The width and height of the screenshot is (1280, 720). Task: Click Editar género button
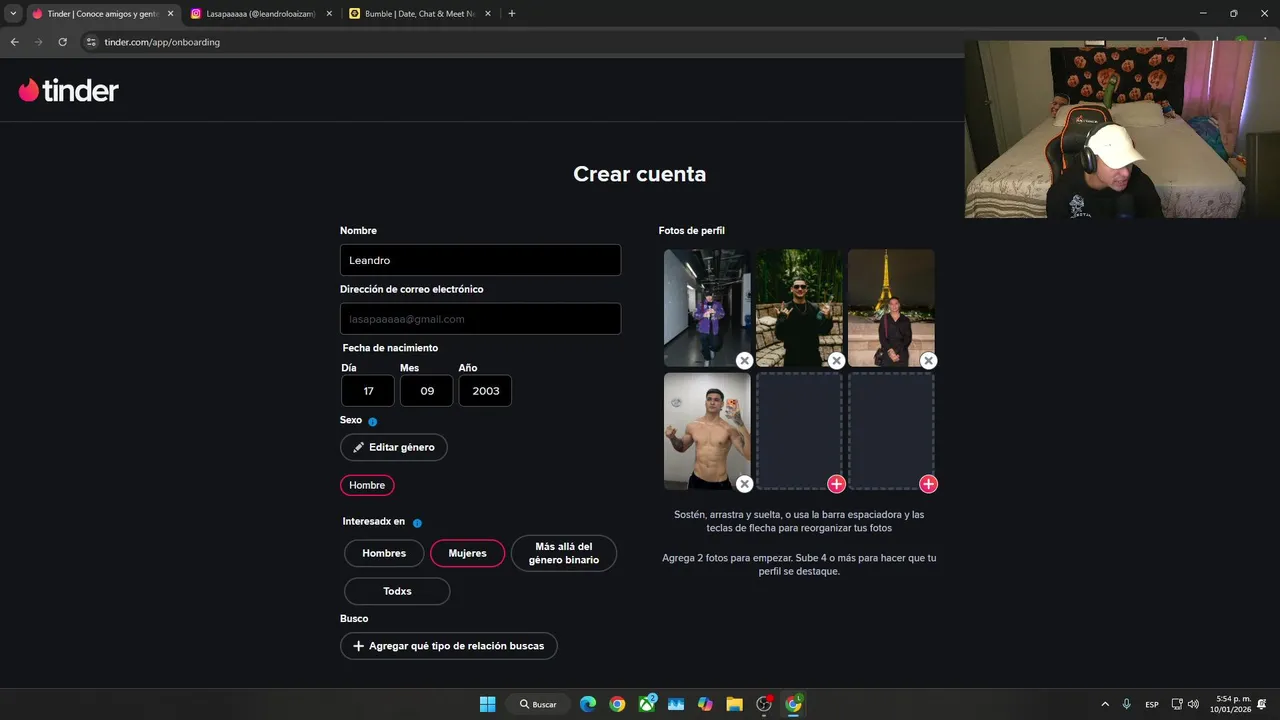tap(393, 447)
